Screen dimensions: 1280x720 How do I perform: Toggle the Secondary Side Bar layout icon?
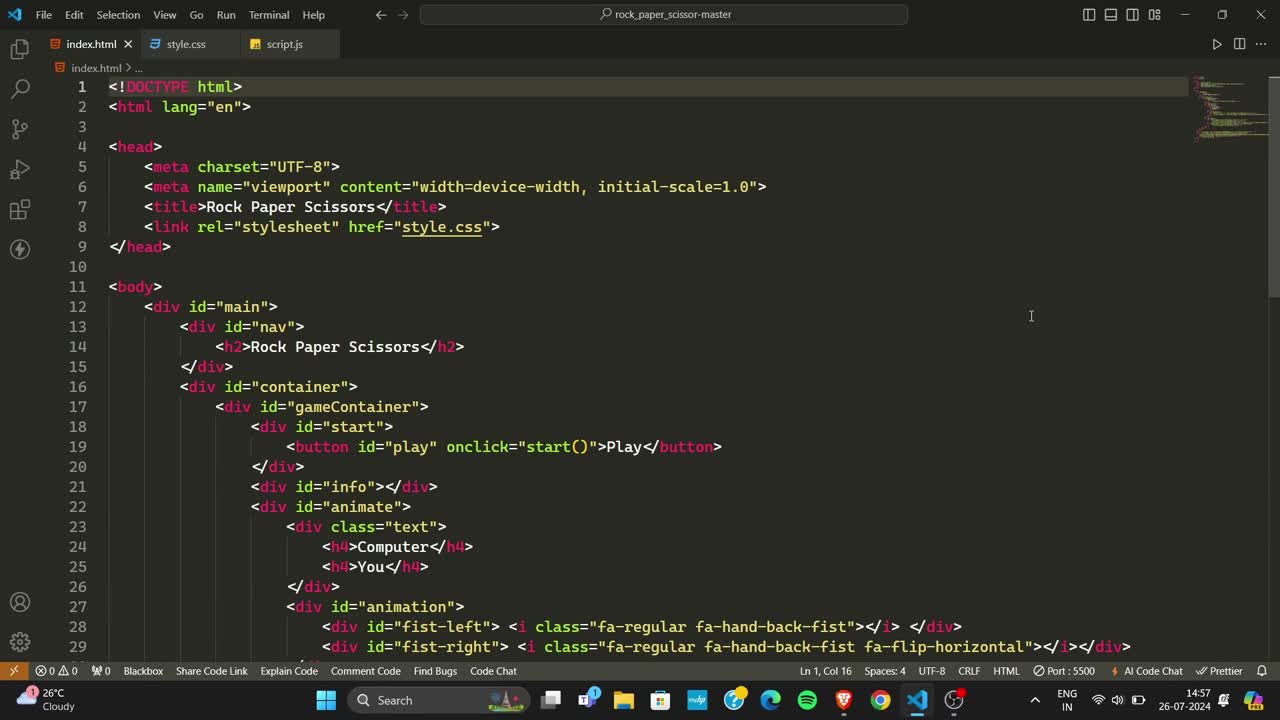coord(1133,15)
